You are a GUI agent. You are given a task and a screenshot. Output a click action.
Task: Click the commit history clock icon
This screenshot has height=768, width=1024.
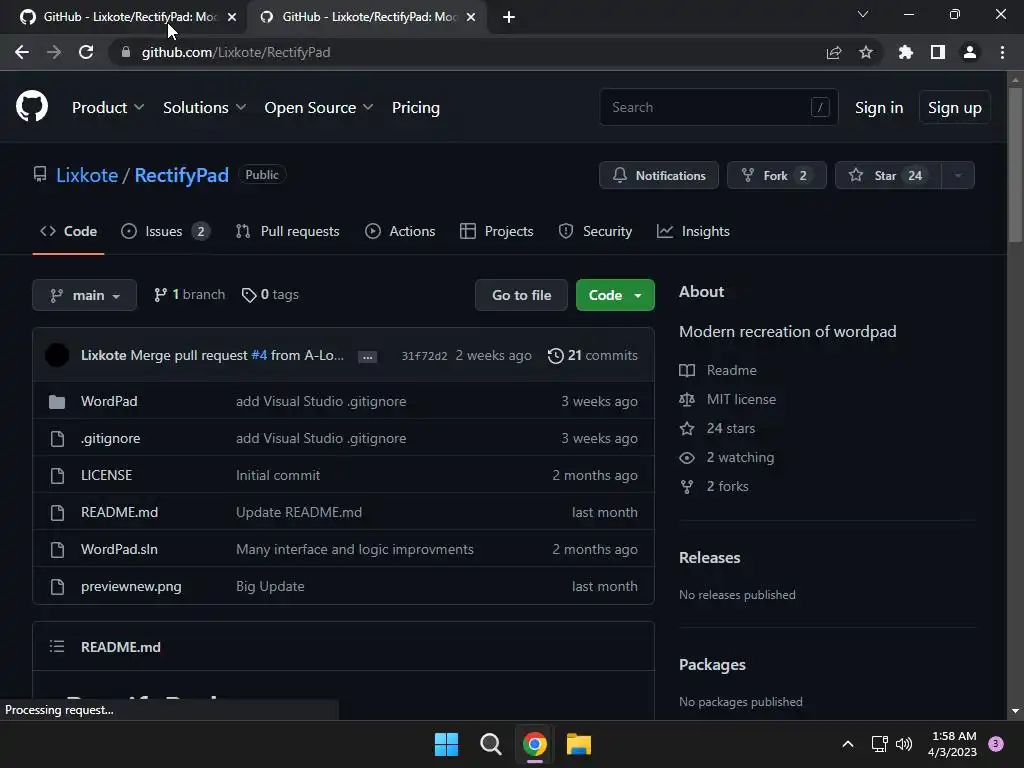556,356
